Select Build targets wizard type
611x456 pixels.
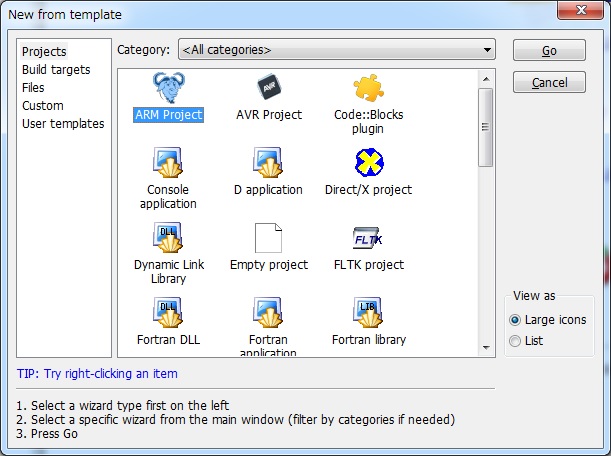56,69
